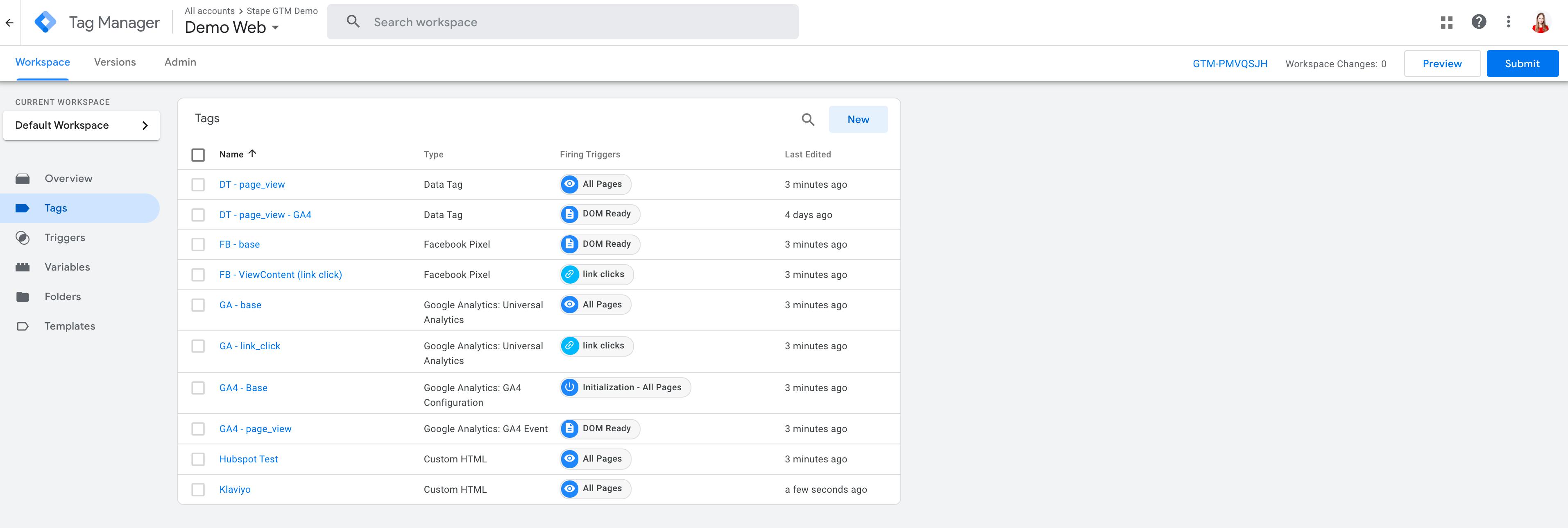The width and height of the screenshot is (1568, 528).
Task: Click Initialization - All Pages trigger chip
Action: 625,387
